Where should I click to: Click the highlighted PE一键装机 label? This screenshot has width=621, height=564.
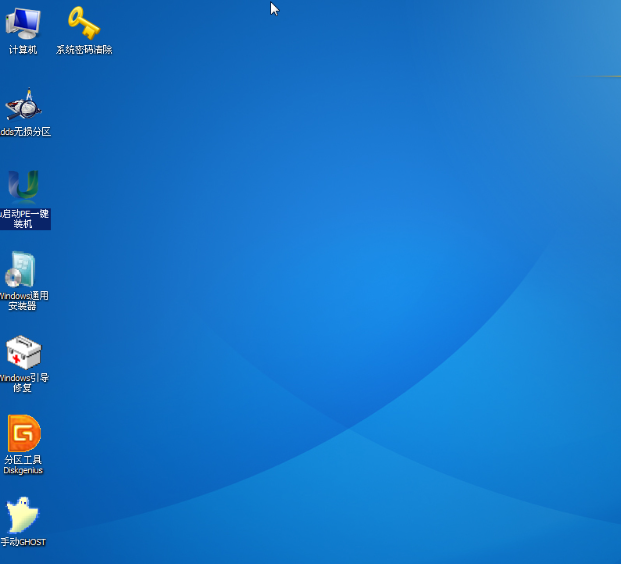(25, 219)
